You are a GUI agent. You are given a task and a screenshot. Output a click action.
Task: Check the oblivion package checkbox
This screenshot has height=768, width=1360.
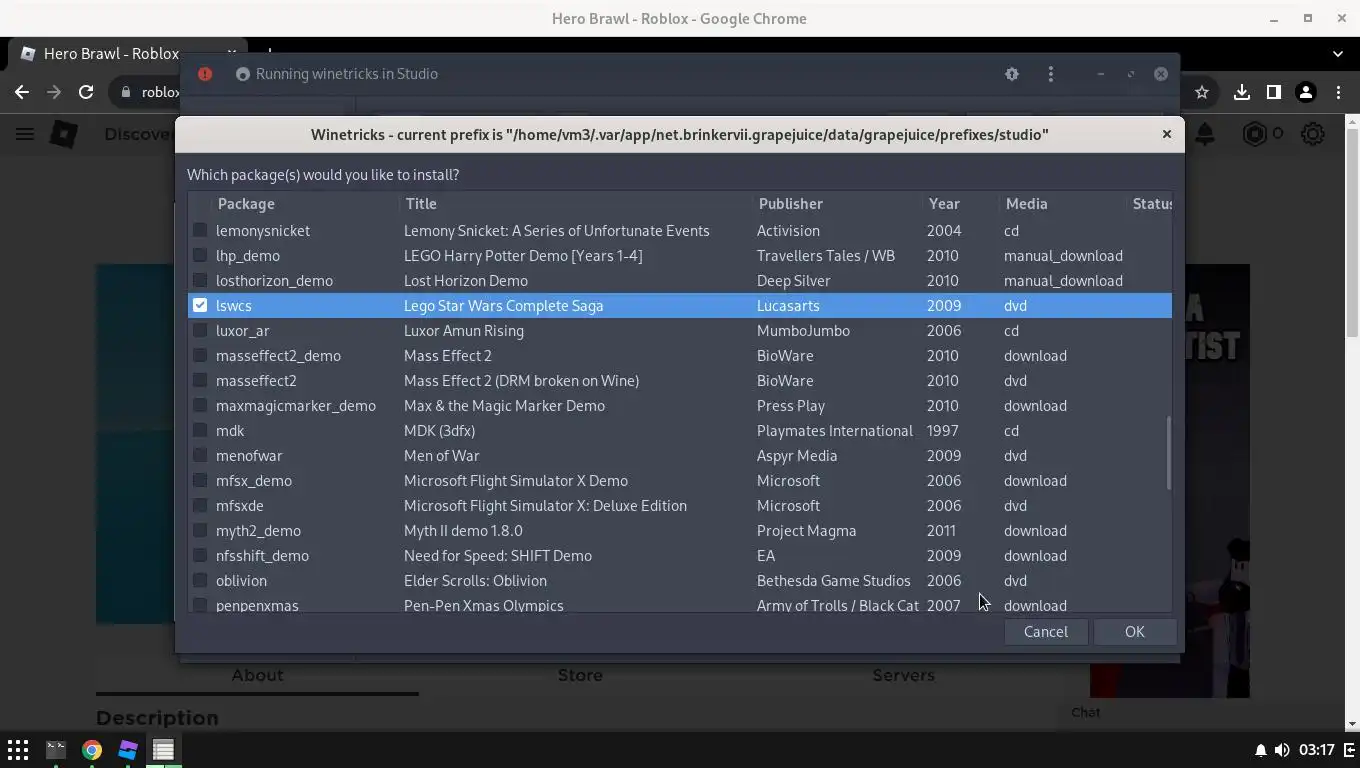[x=200, y=581]
